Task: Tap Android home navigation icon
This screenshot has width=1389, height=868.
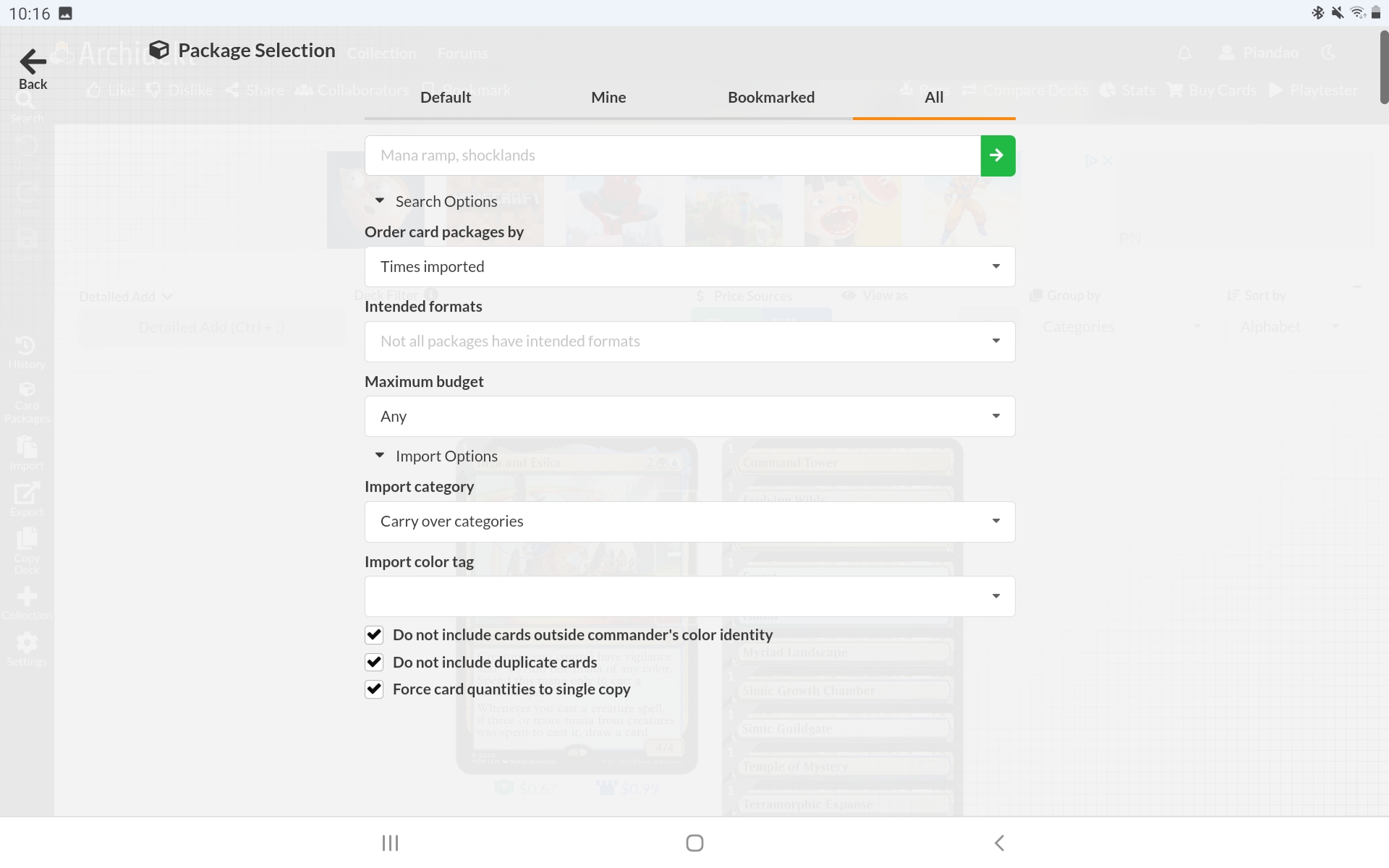Action: pyautogui.click(x=694, y=843)
